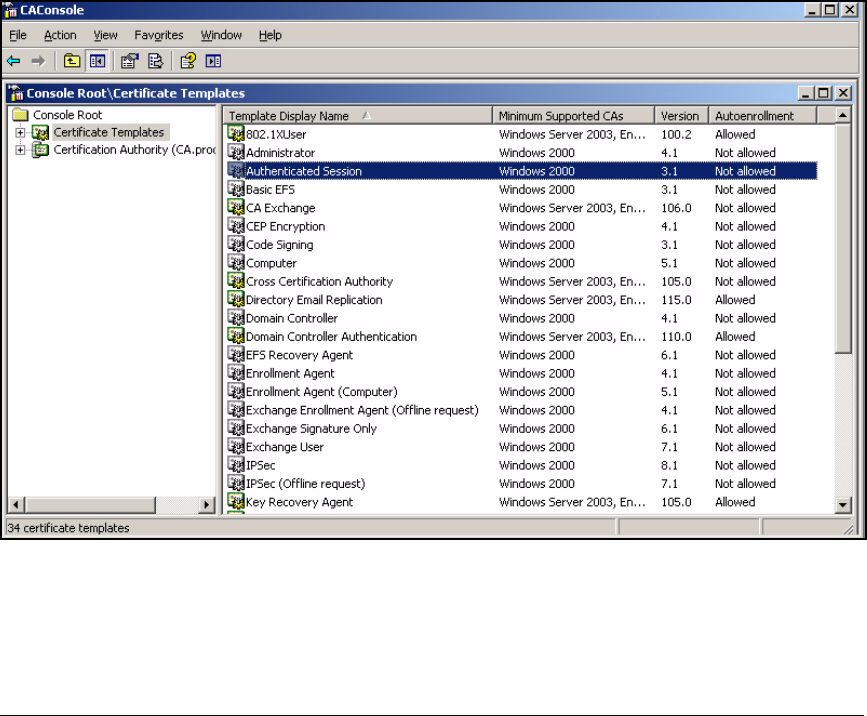Open the Help menu
867x716 pixels.
[x=270, y=35]
